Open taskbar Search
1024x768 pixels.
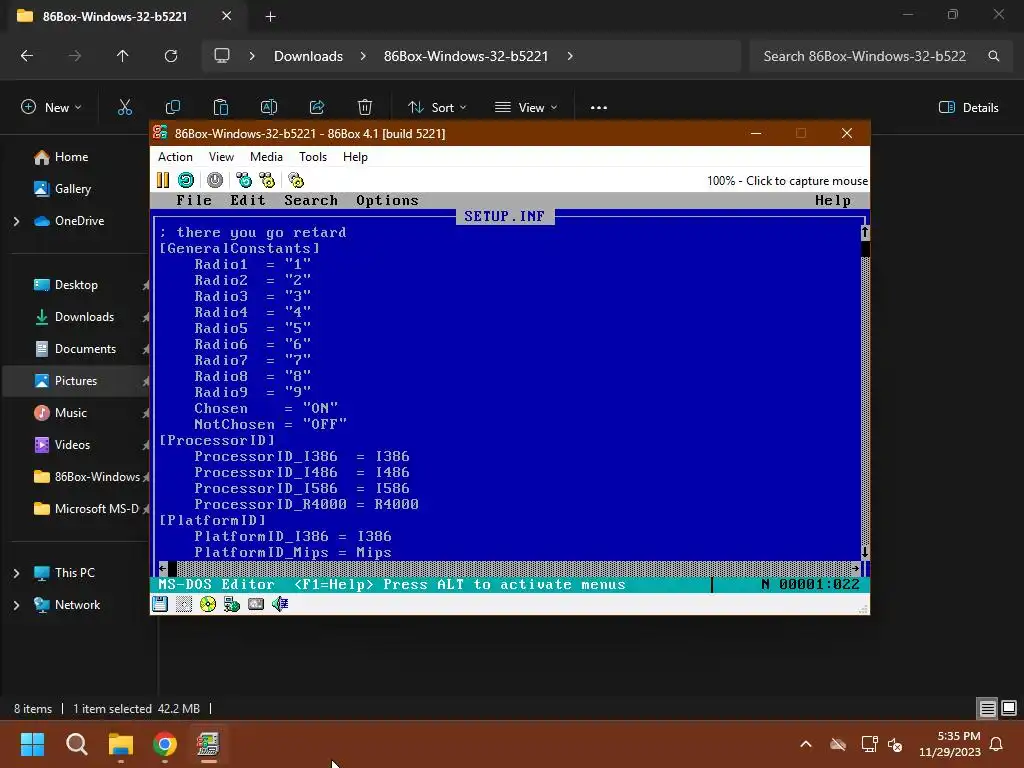point(76,744)
